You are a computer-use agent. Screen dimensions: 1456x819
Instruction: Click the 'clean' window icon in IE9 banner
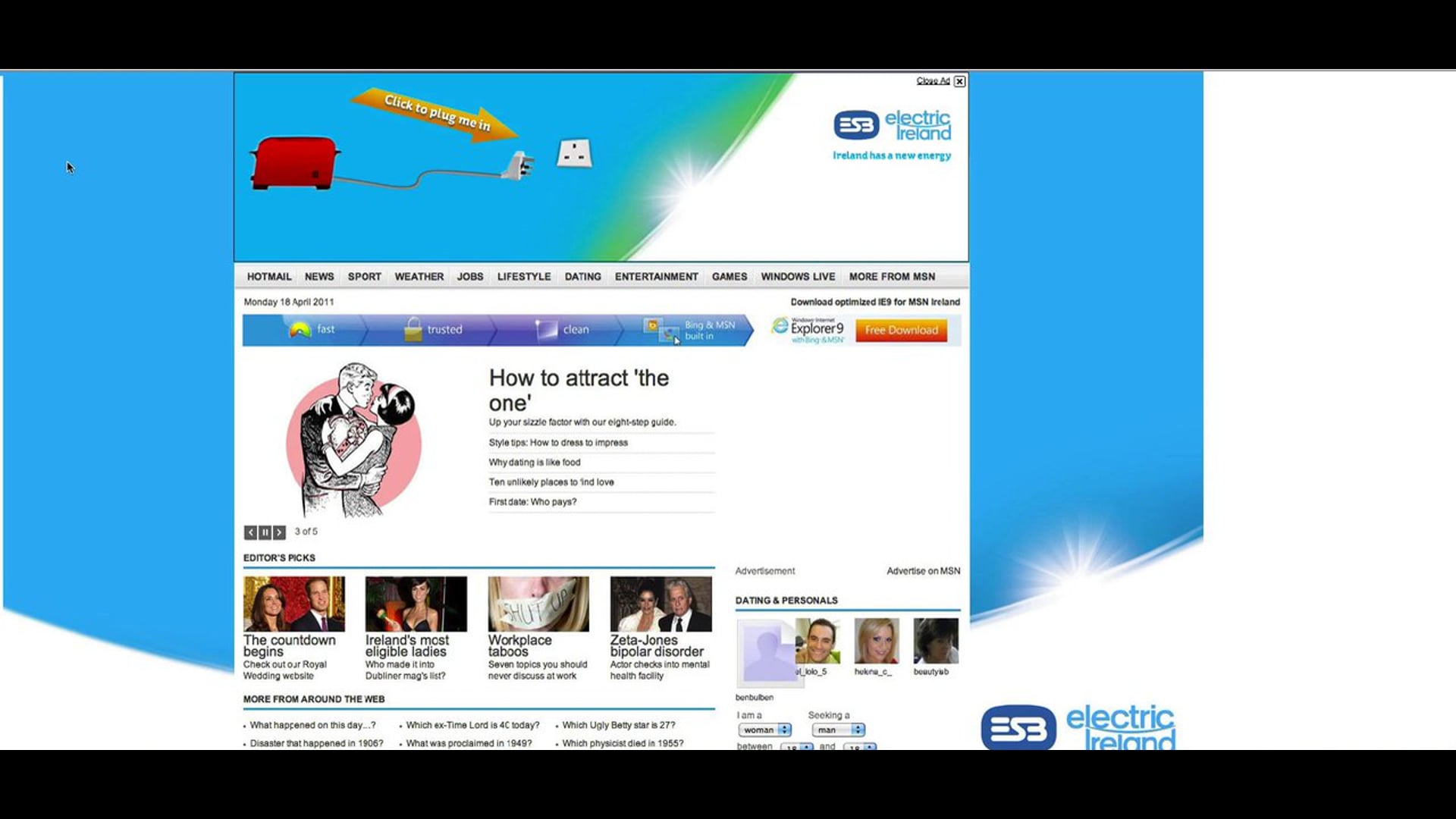coord(546,329)
